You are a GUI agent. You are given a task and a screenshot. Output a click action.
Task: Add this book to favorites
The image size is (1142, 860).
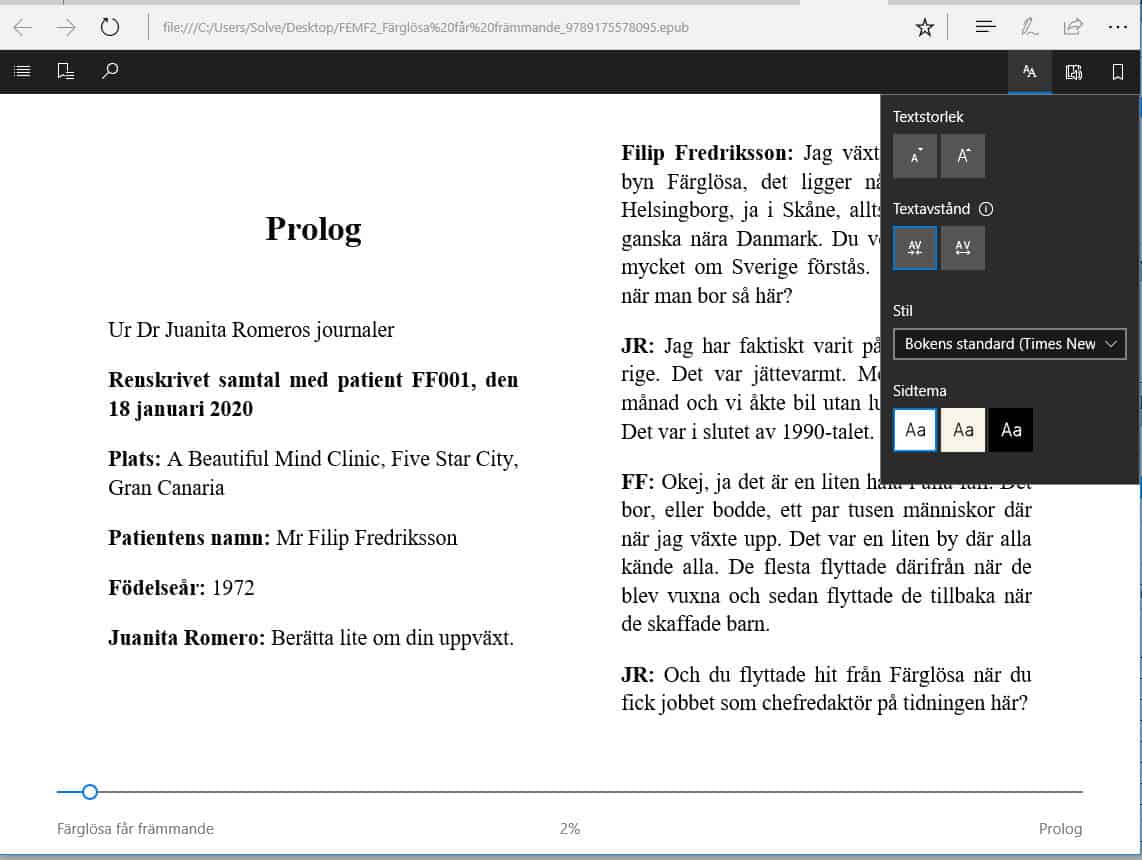click(x=925, y=28)
